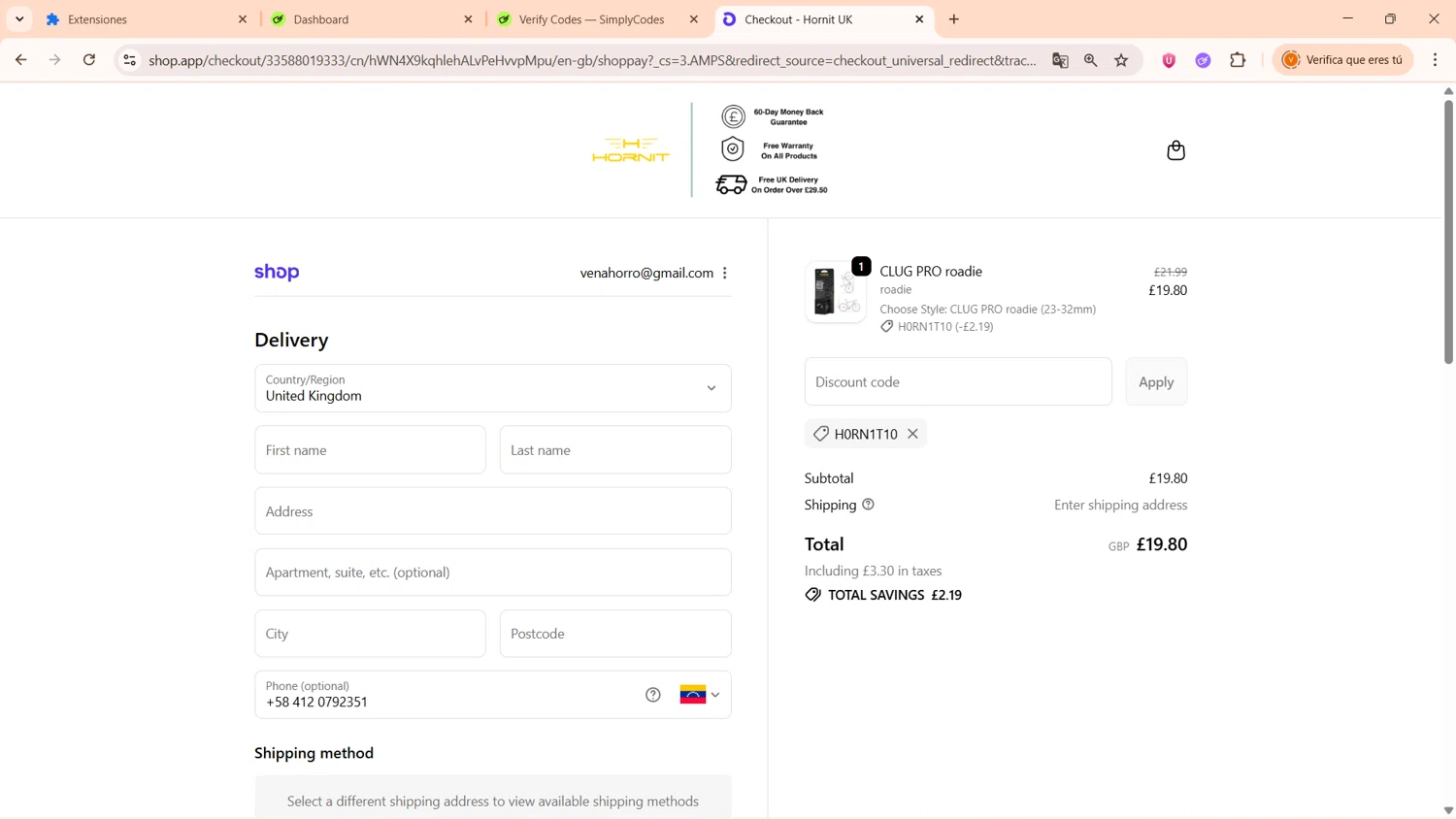This screenshot has height=819, width=1456.
Task: Go forward in browser history
Action: [x=55, y=60]
